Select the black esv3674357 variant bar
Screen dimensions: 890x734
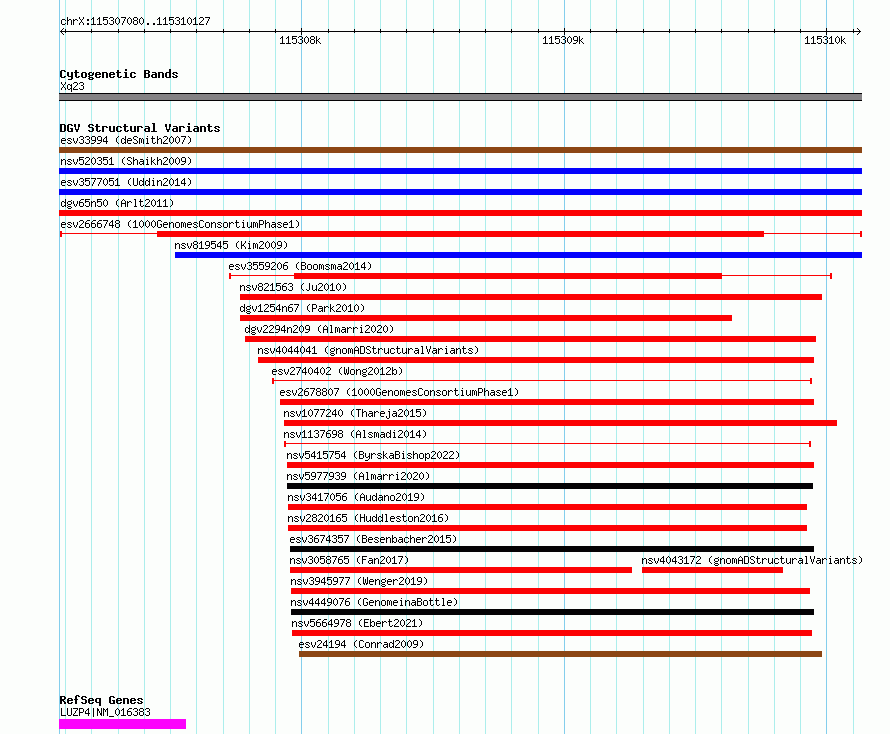click(x=552, y=549)
